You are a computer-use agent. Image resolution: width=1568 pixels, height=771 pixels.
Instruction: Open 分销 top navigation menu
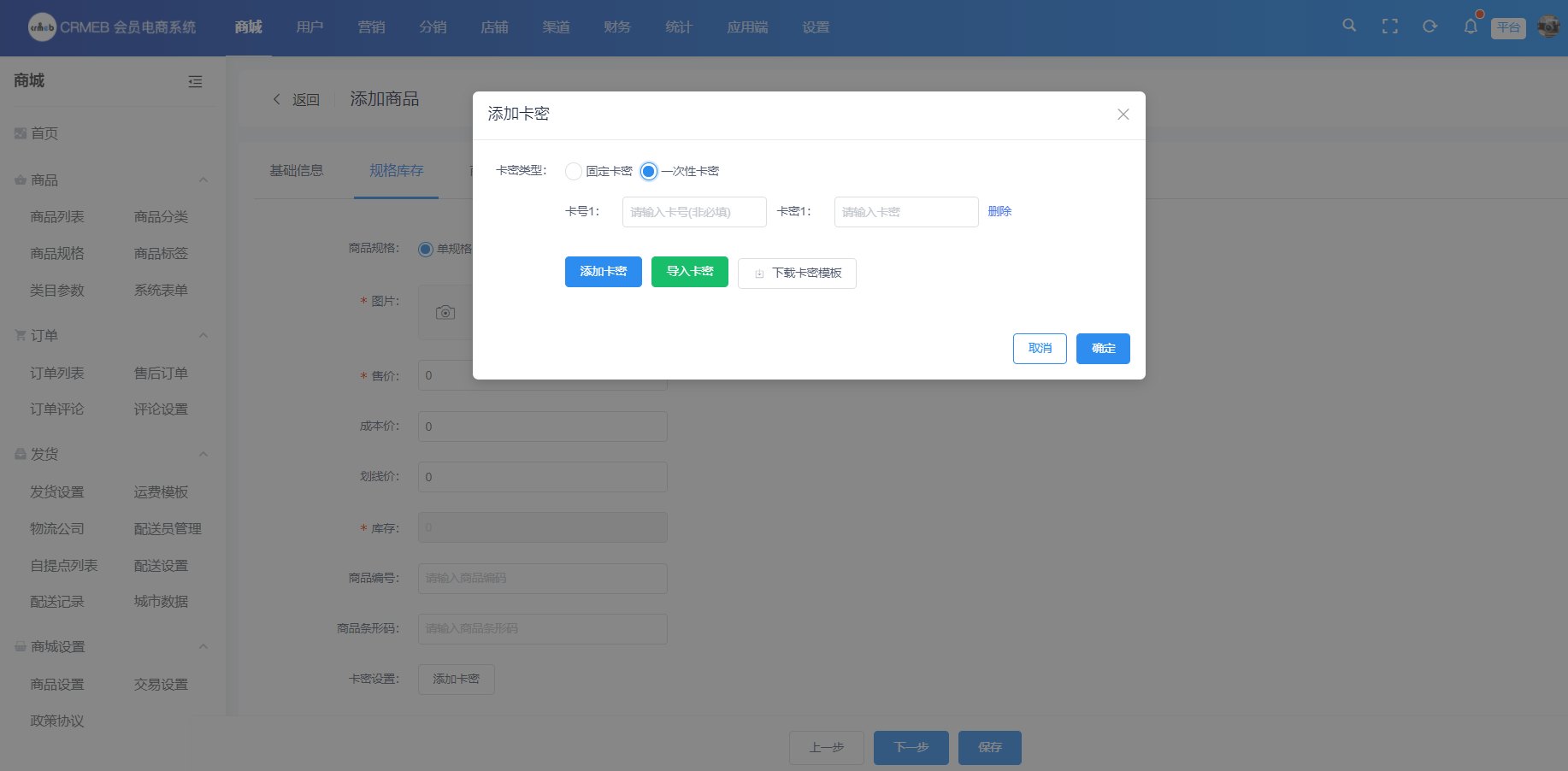click(x=433, y=27)
